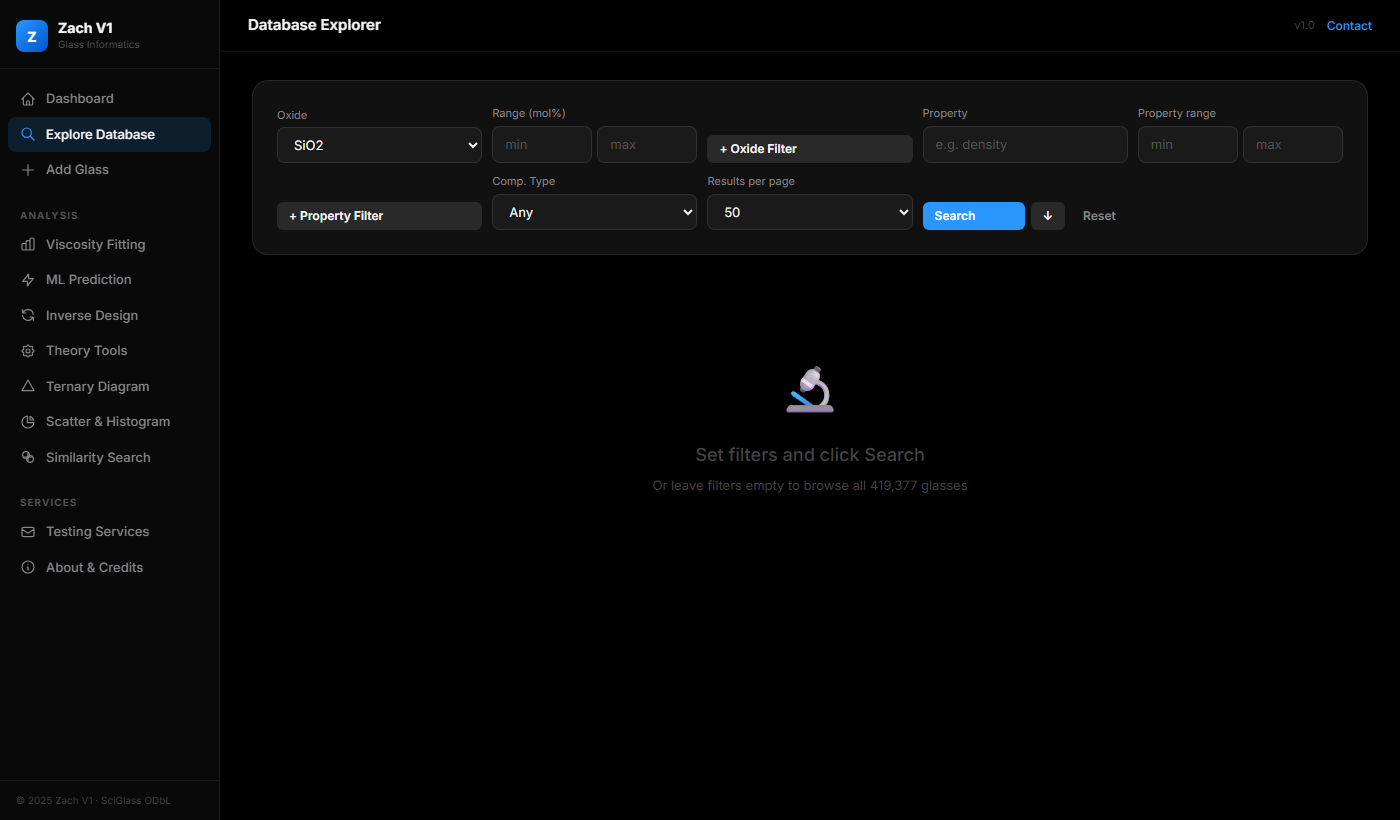
Task: Open Testing Services
Action: tap(109, 532)
